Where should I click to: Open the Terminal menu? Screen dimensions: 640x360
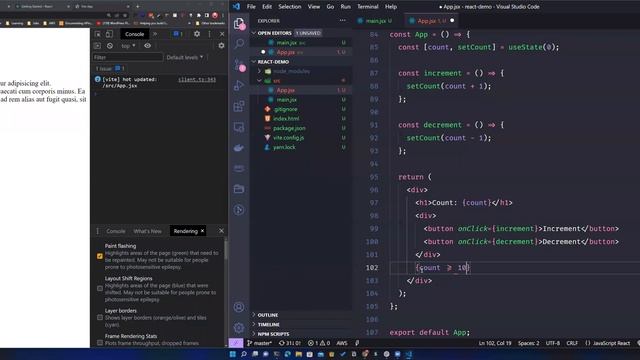coord(368,7)
